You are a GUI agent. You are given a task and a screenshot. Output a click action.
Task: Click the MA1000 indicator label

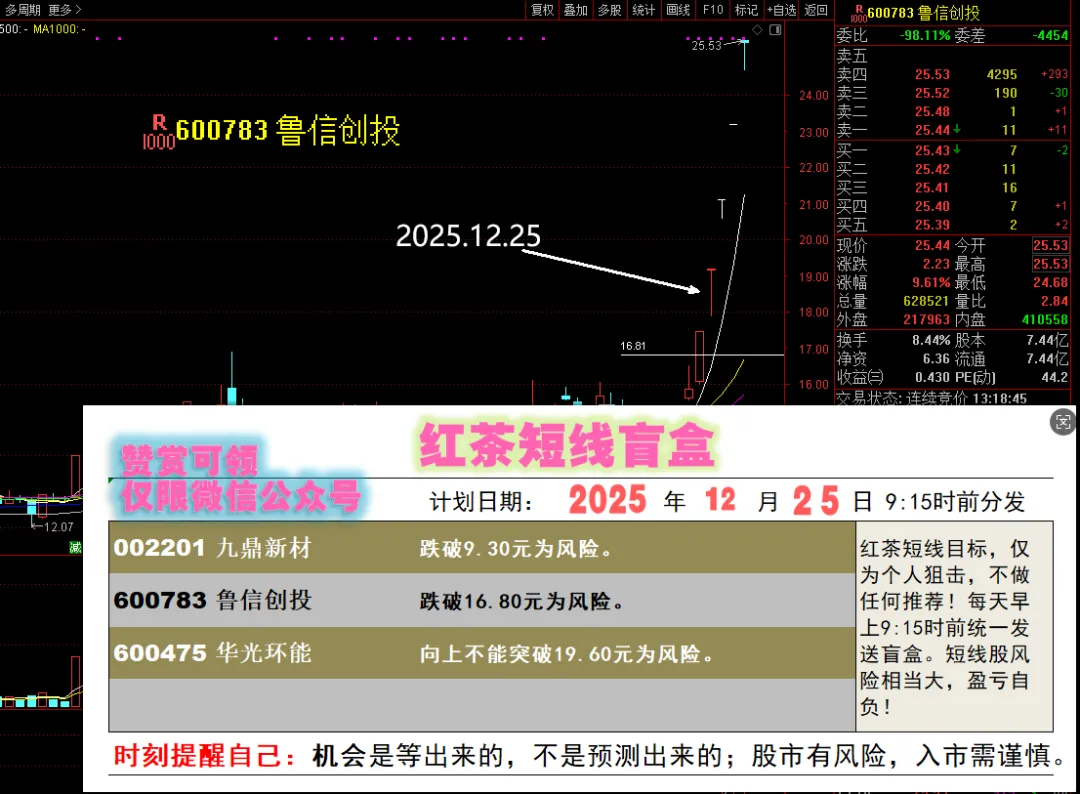59,29
